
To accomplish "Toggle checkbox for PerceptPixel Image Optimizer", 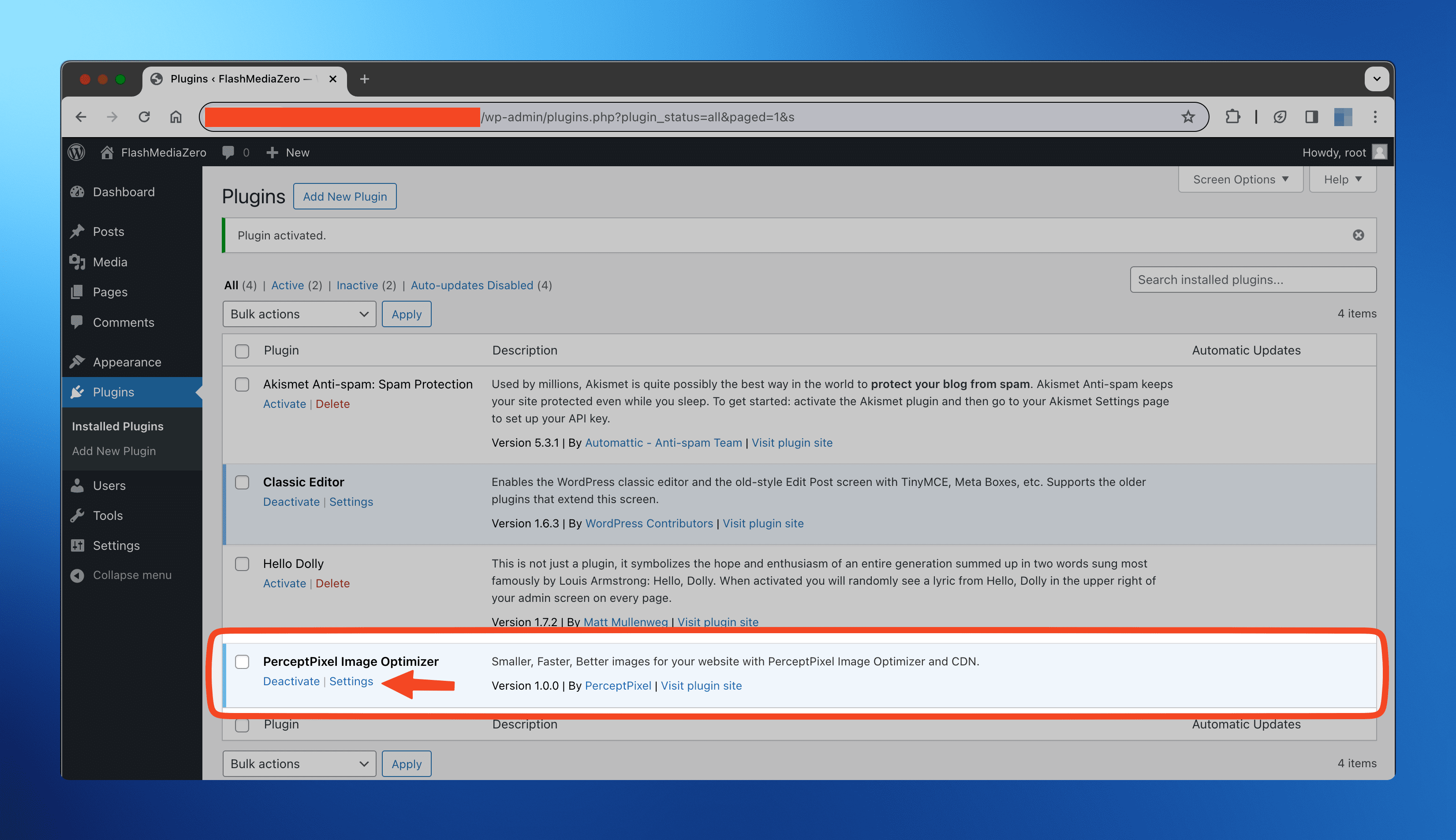I will [x=242, y=660].
